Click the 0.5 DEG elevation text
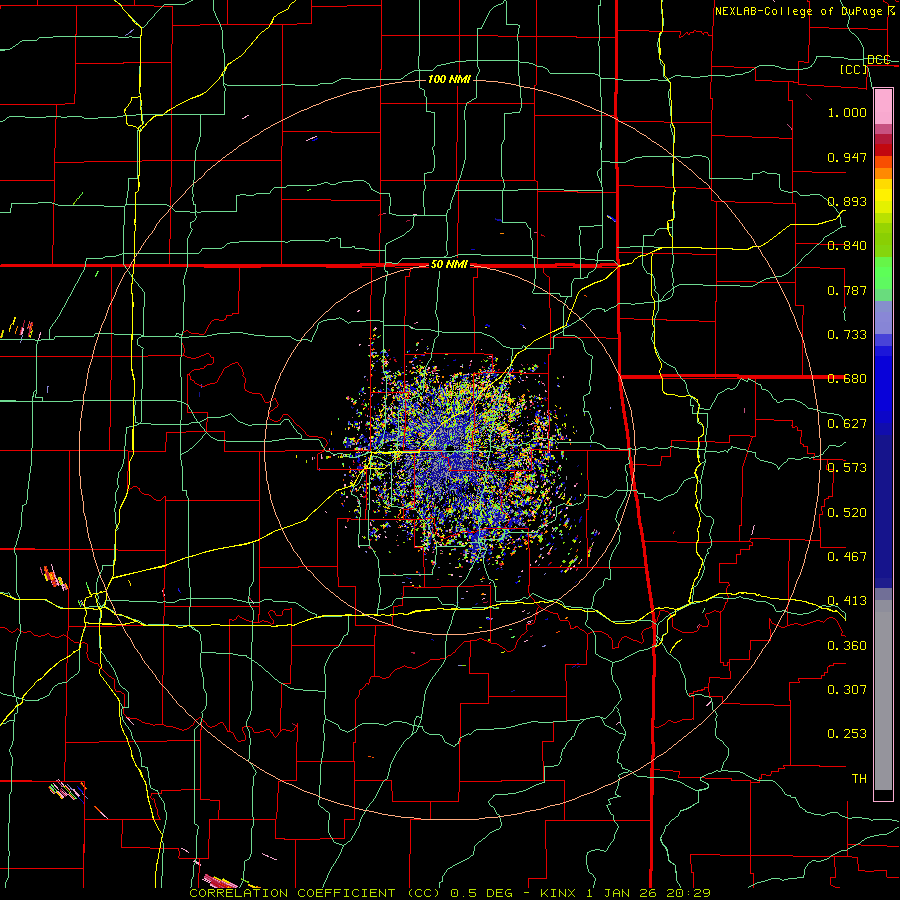The width and height of the screenshot is (900, 900). (482, 893)
